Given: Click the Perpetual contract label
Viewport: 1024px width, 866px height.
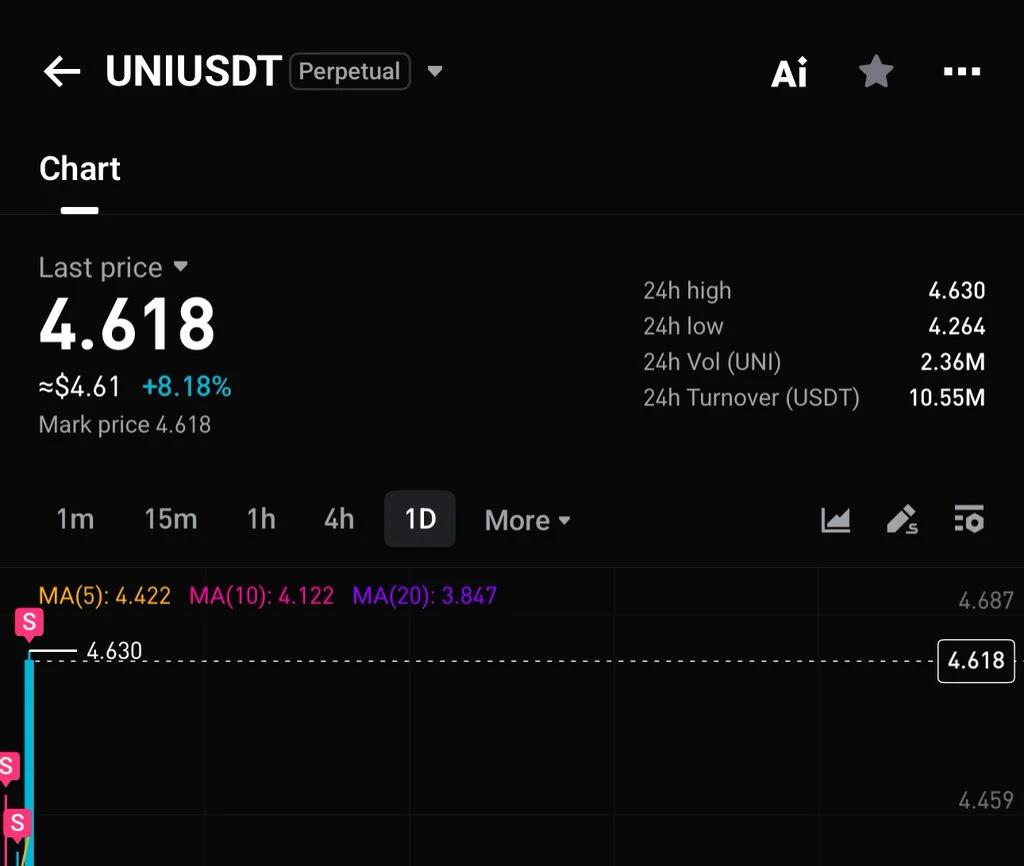Looking at the screenshot, I should tap(349, 71).
